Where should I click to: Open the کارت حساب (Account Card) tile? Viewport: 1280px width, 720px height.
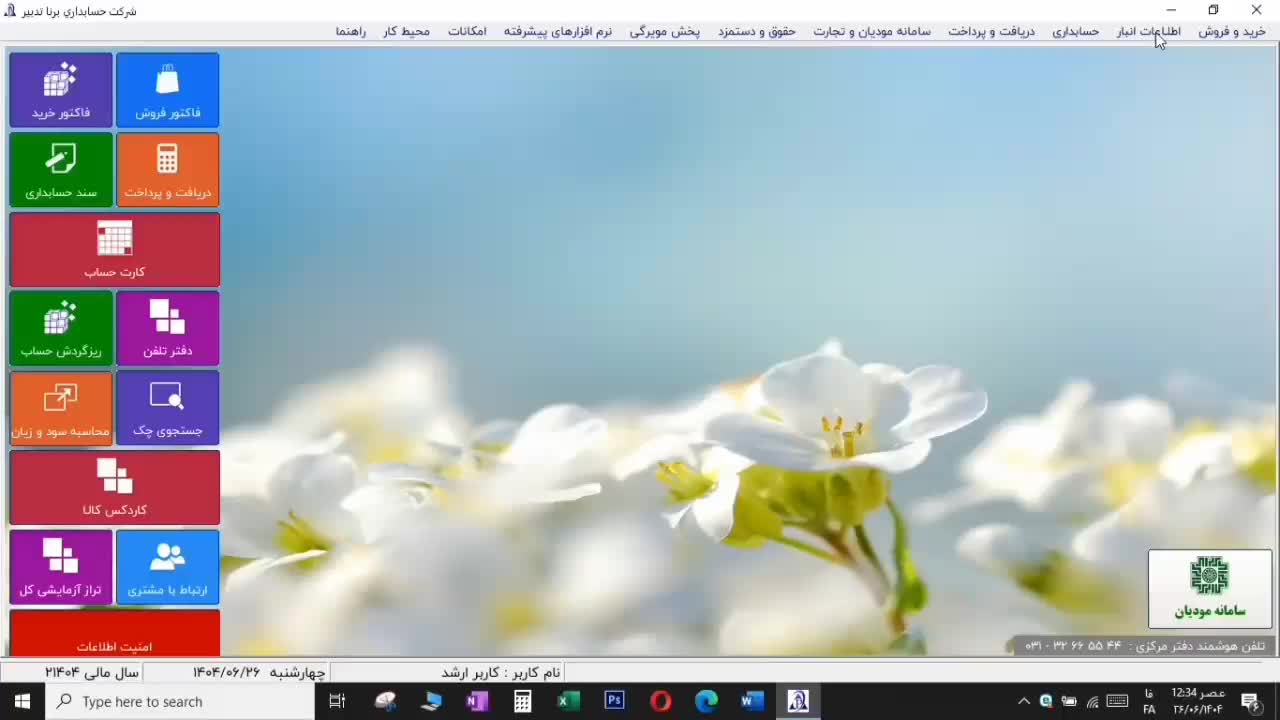click(x=114, y=248)
